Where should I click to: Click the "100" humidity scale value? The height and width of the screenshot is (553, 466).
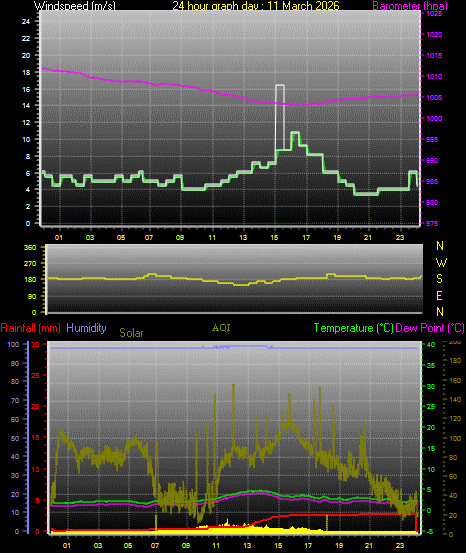(x=13, y=345)
